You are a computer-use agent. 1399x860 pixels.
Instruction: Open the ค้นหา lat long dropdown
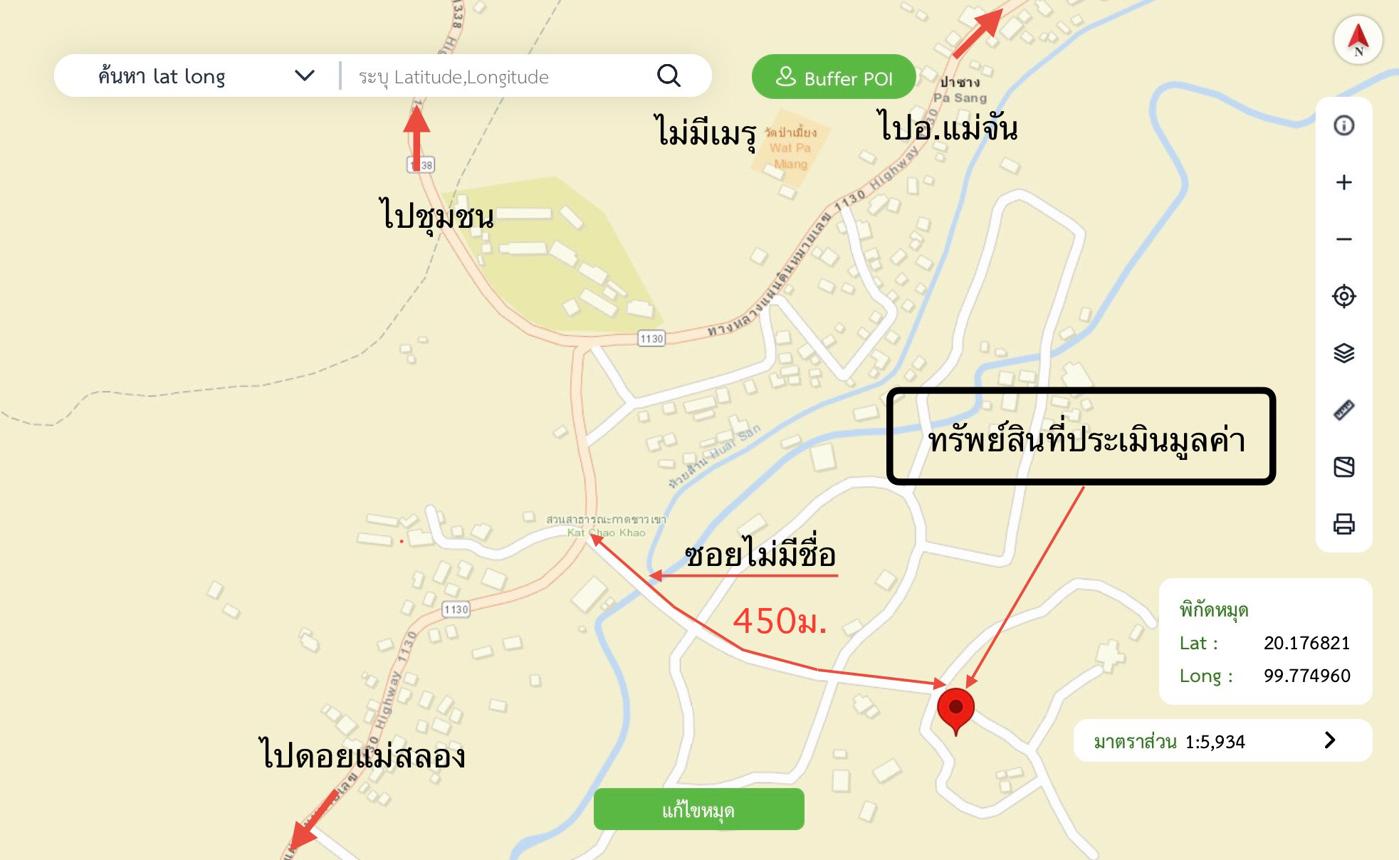coord(206,76)
